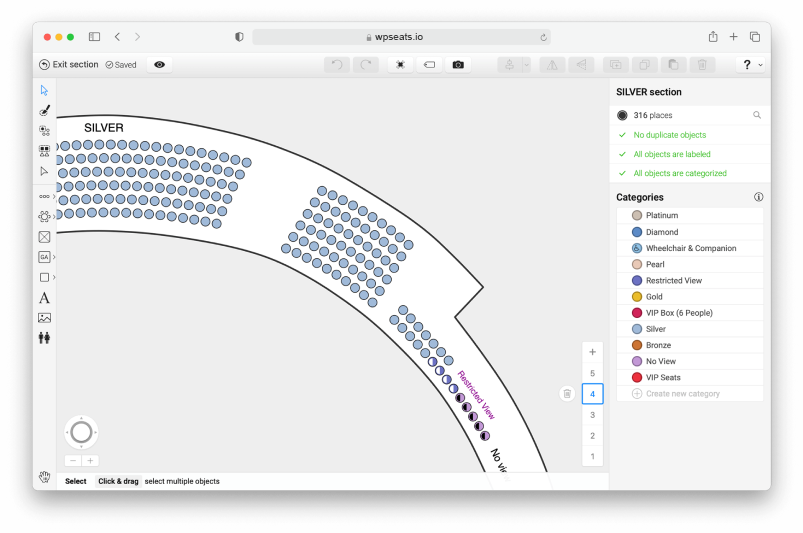The width and height of the screenshot is (803, 533).
Task: Click the paste toolbar icon
Action: click(x=673, y=65)
